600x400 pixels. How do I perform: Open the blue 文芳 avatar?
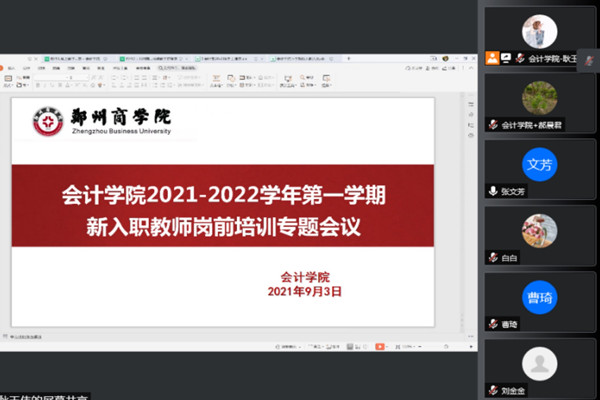[540, 164]
